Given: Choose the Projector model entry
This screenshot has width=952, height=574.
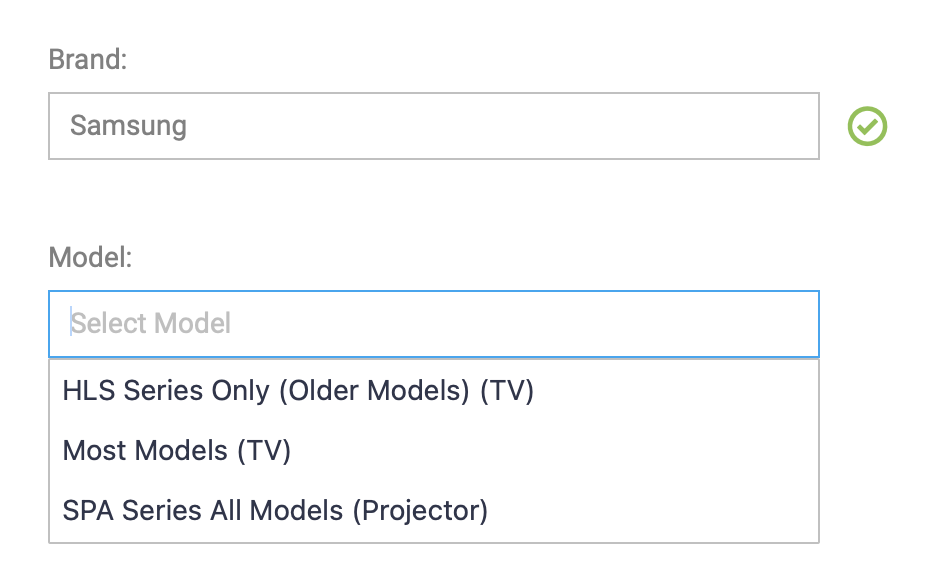Looking at the screenshot, I should [275, 511].
